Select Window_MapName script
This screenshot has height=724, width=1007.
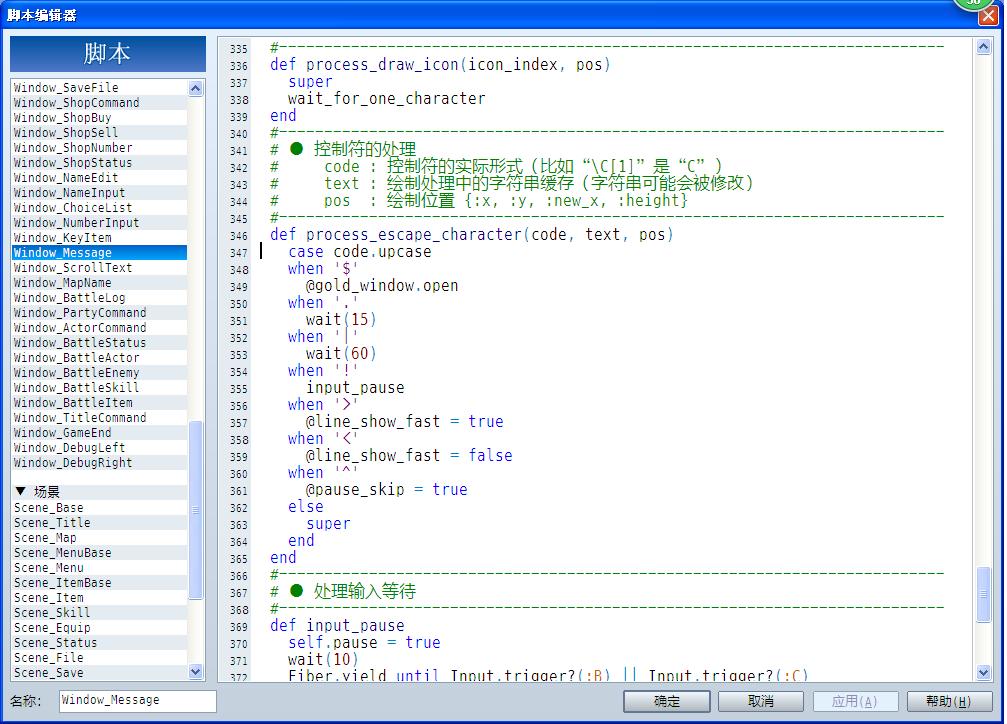(100, 283)
